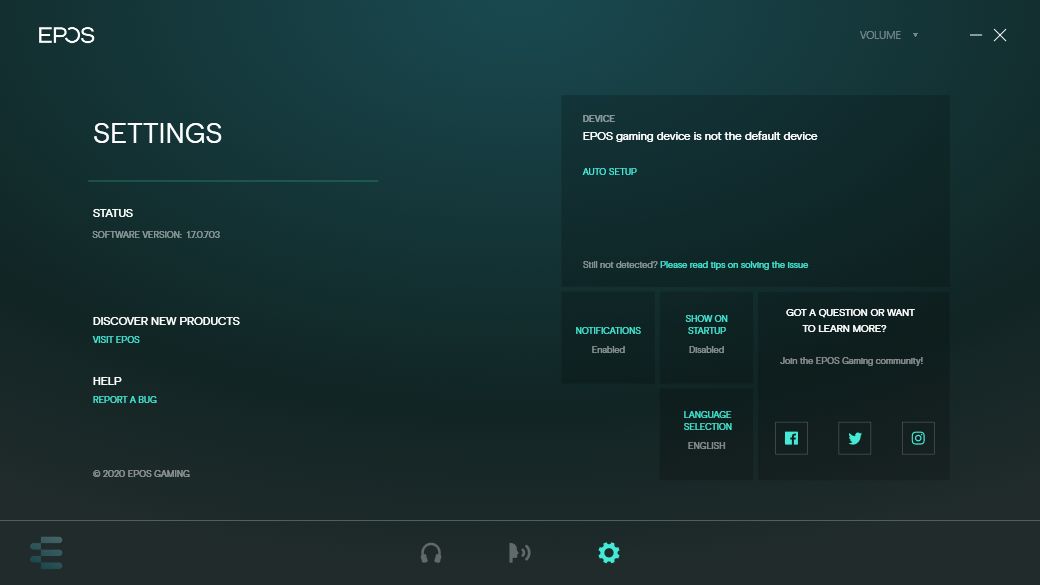Follow the Visit EPOS link

[116, 340]
